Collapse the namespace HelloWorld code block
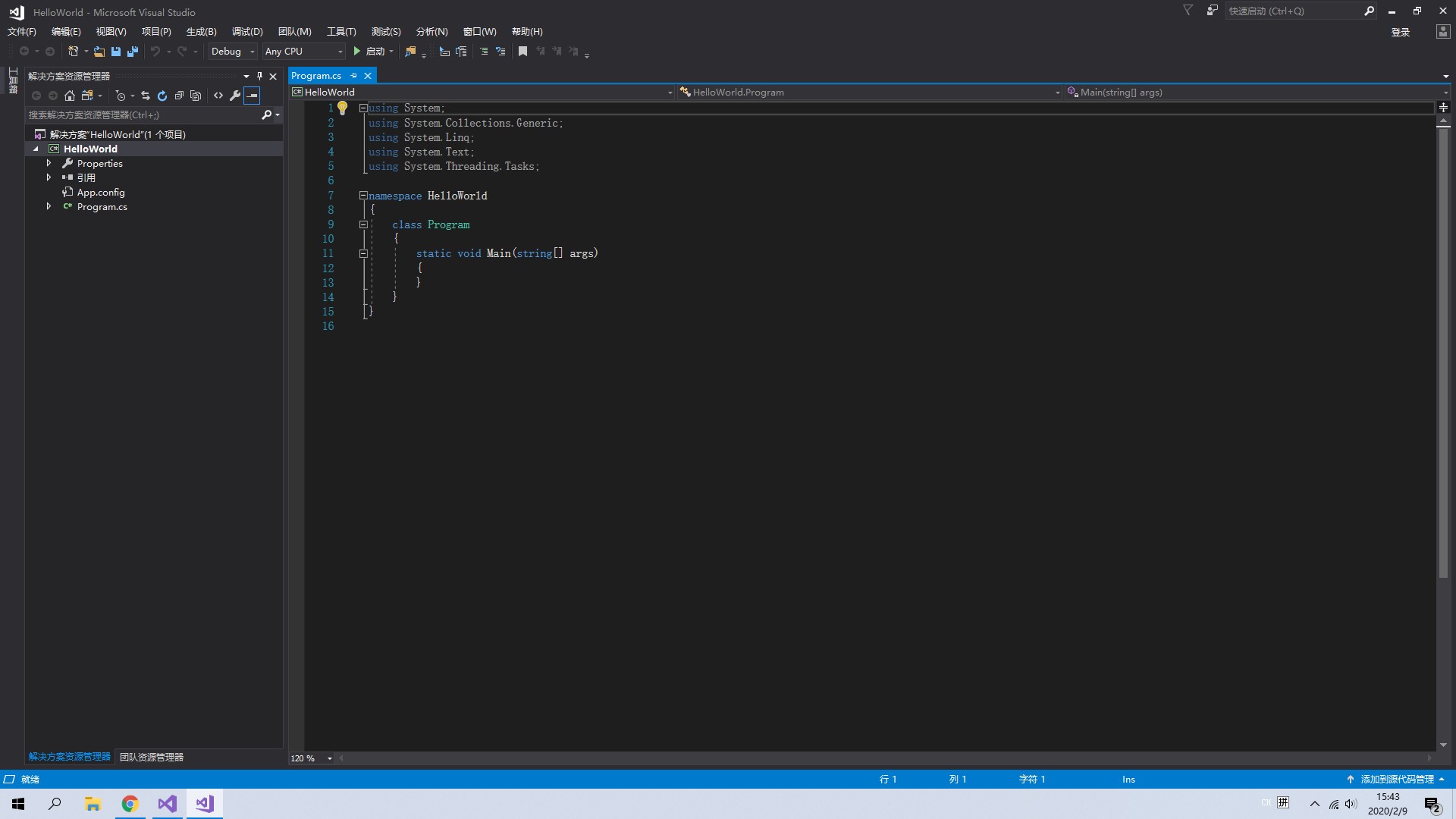The image size is (1456, 819). point(363,196)
